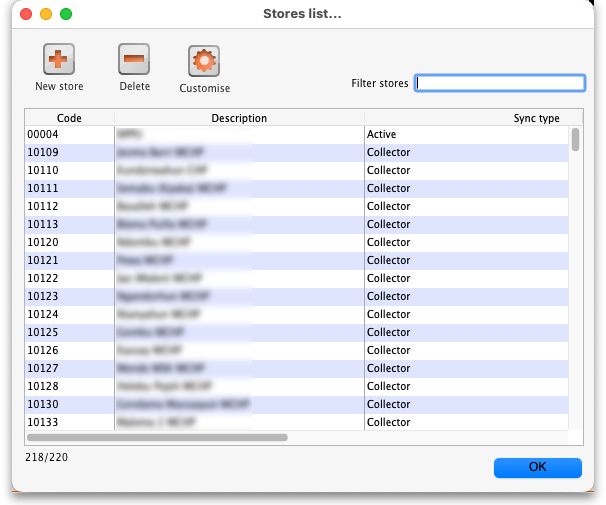Click the Active sync type cell
This screenshot has height=505, width=606.
click(382, 134)
